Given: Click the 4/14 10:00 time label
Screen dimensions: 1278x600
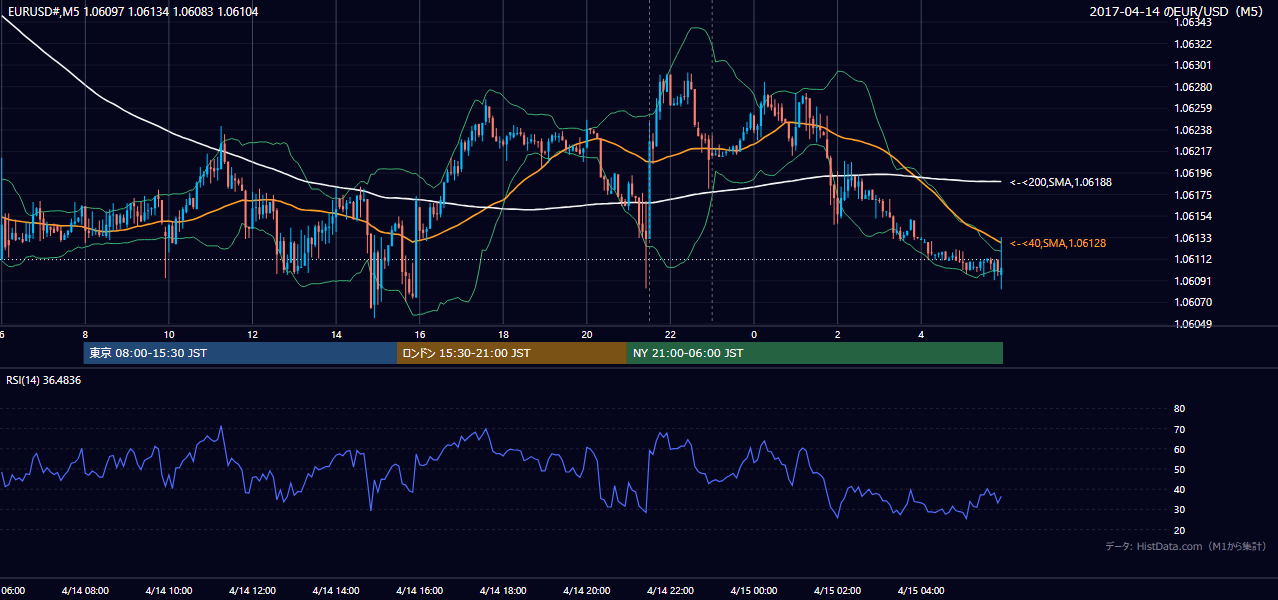Looking at the screenshot, I should (x=168, y=590).
